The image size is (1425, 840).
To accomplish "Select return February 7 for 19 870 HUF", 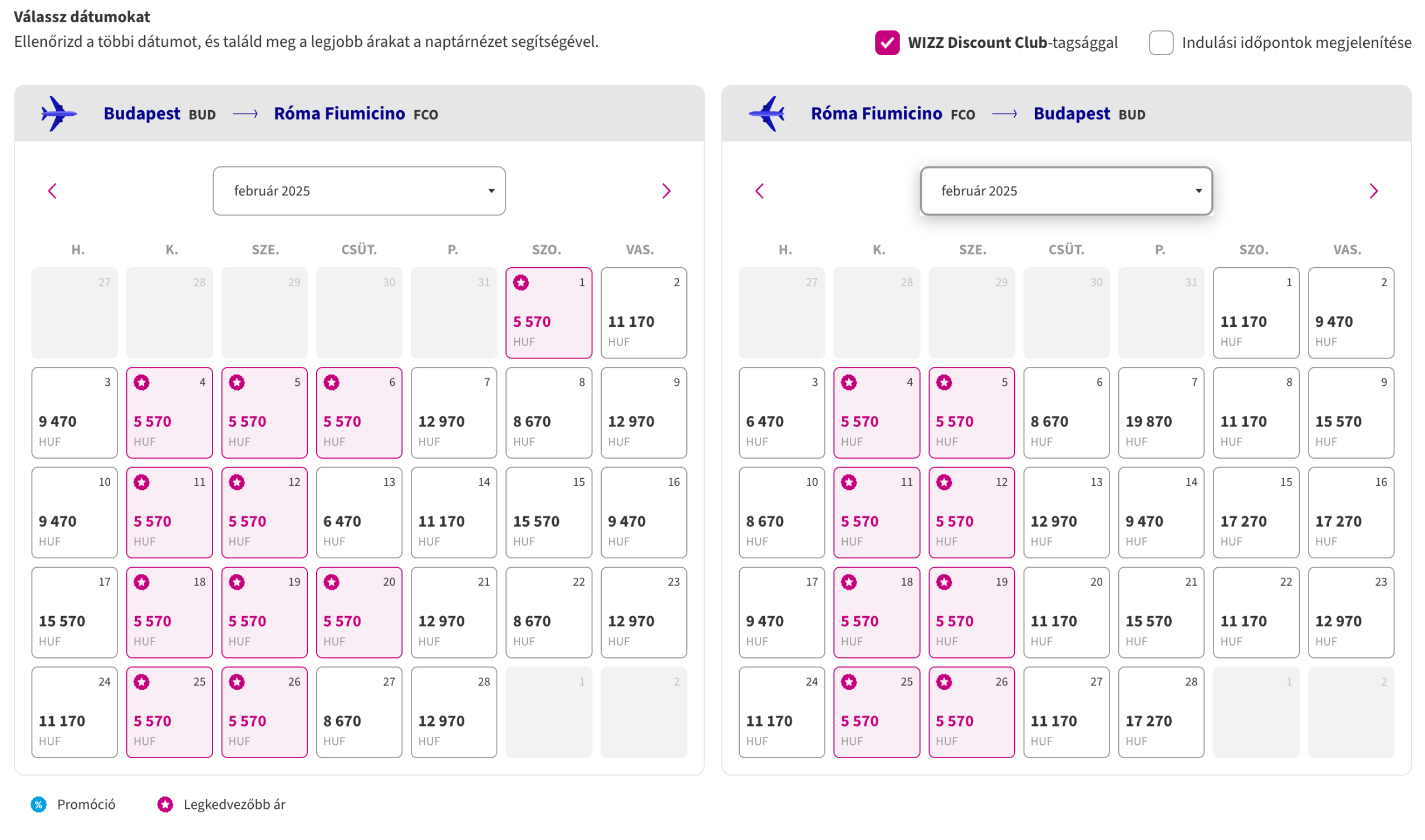I will [x=1161, y=413].
